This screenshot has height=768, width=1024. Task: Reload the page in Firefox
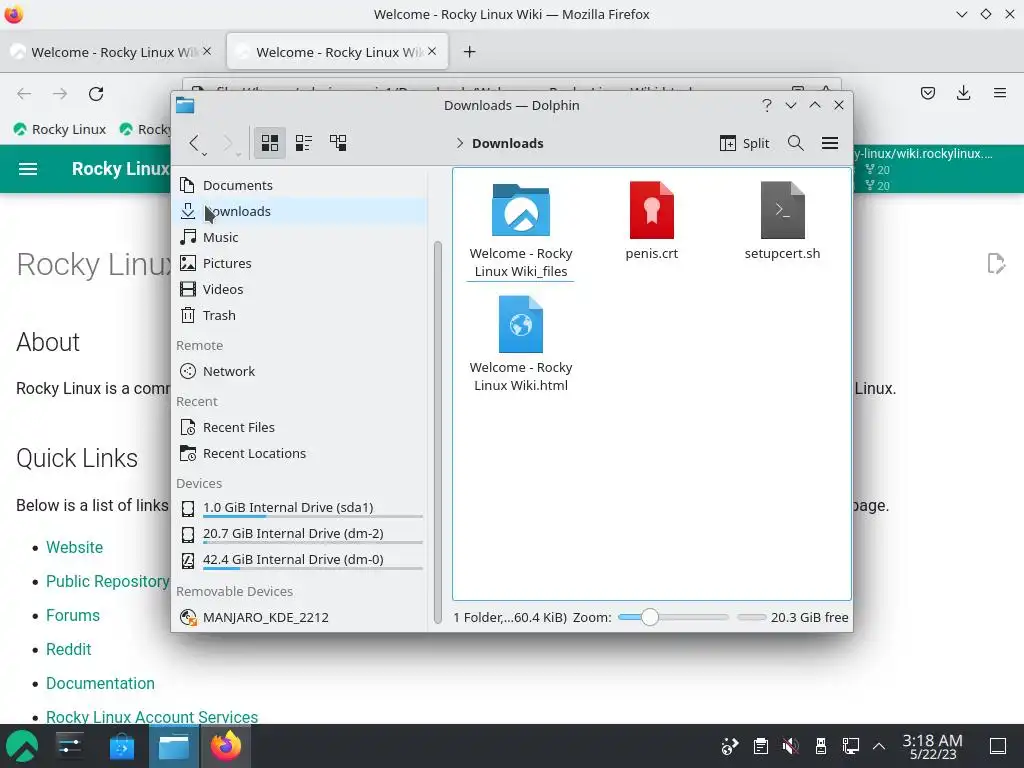tap(96, 93)
